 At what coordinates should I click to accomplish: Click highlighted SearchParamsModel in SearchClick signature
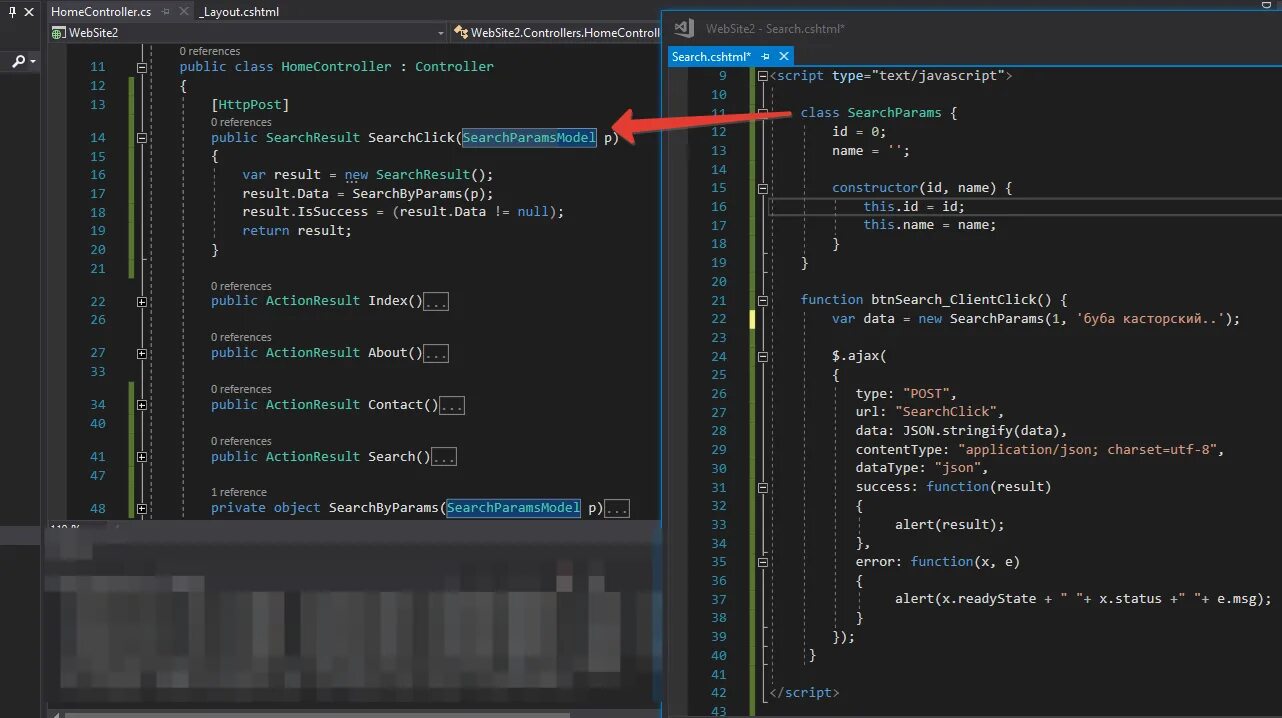pyautogui.click(x=529, y=138)
